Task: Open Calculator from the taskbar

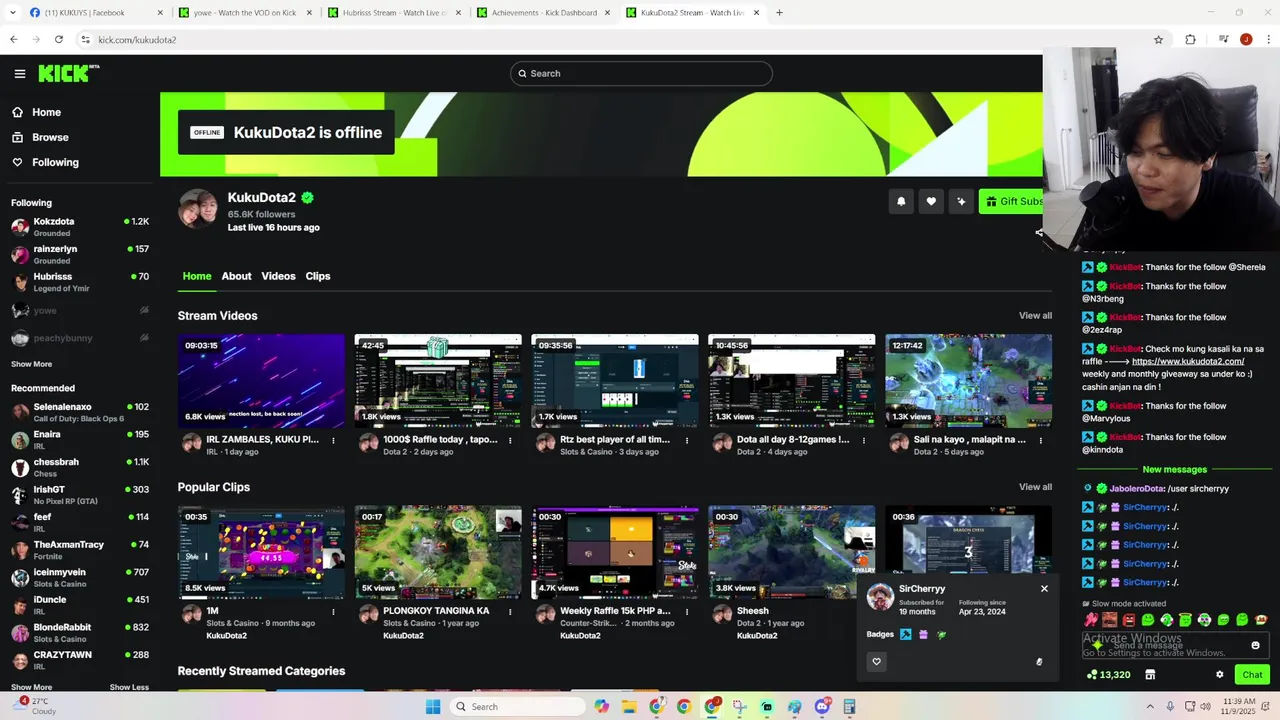Action: coord(849,707)
